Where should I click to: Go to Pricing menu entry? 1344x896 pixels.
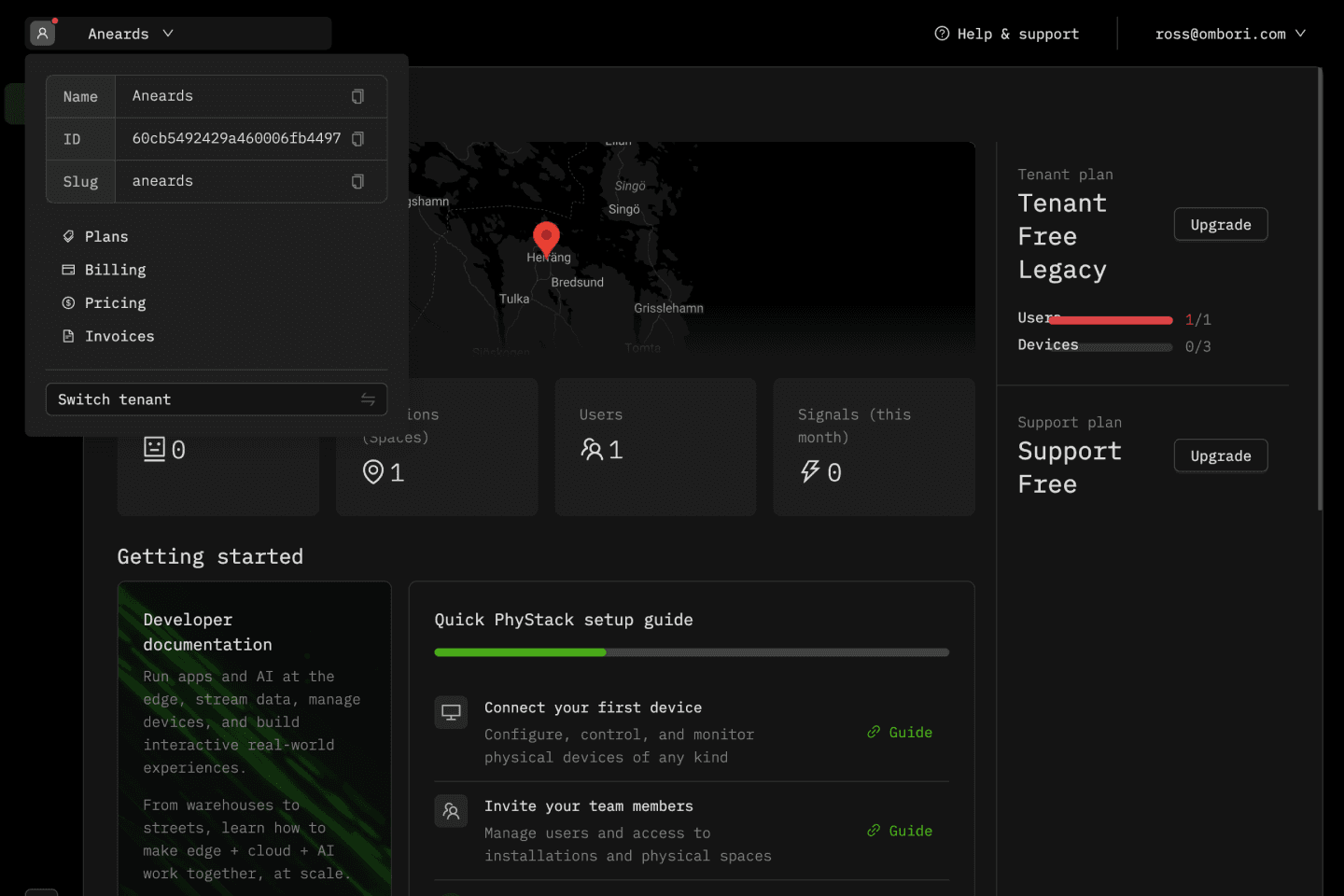pos(115,303)
